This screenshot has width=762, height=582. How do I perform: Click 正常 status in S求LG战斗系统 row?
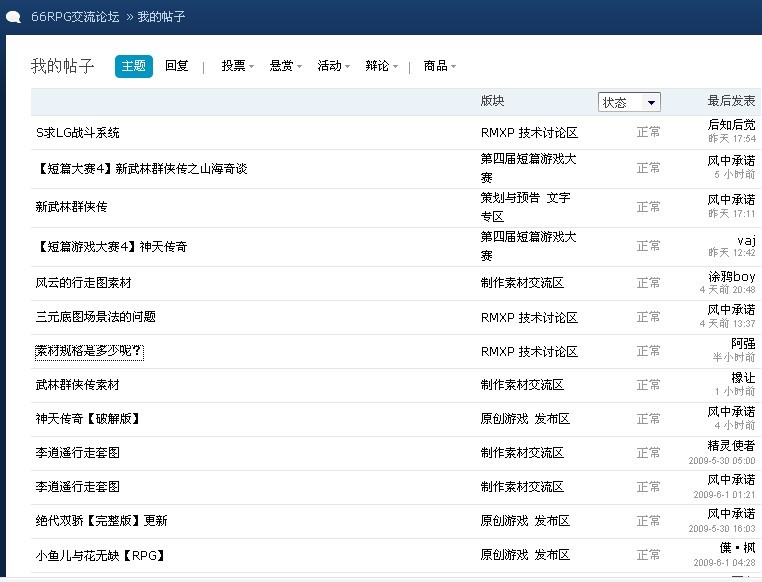[648, 132]
